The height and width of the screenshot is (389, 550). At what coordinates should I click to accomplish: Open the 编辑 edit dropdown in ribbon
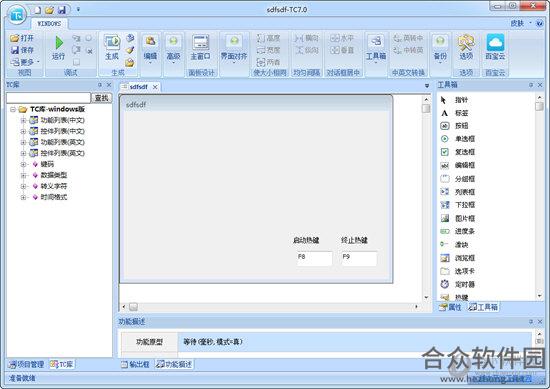pyautogui.click(x=150, y=49)
